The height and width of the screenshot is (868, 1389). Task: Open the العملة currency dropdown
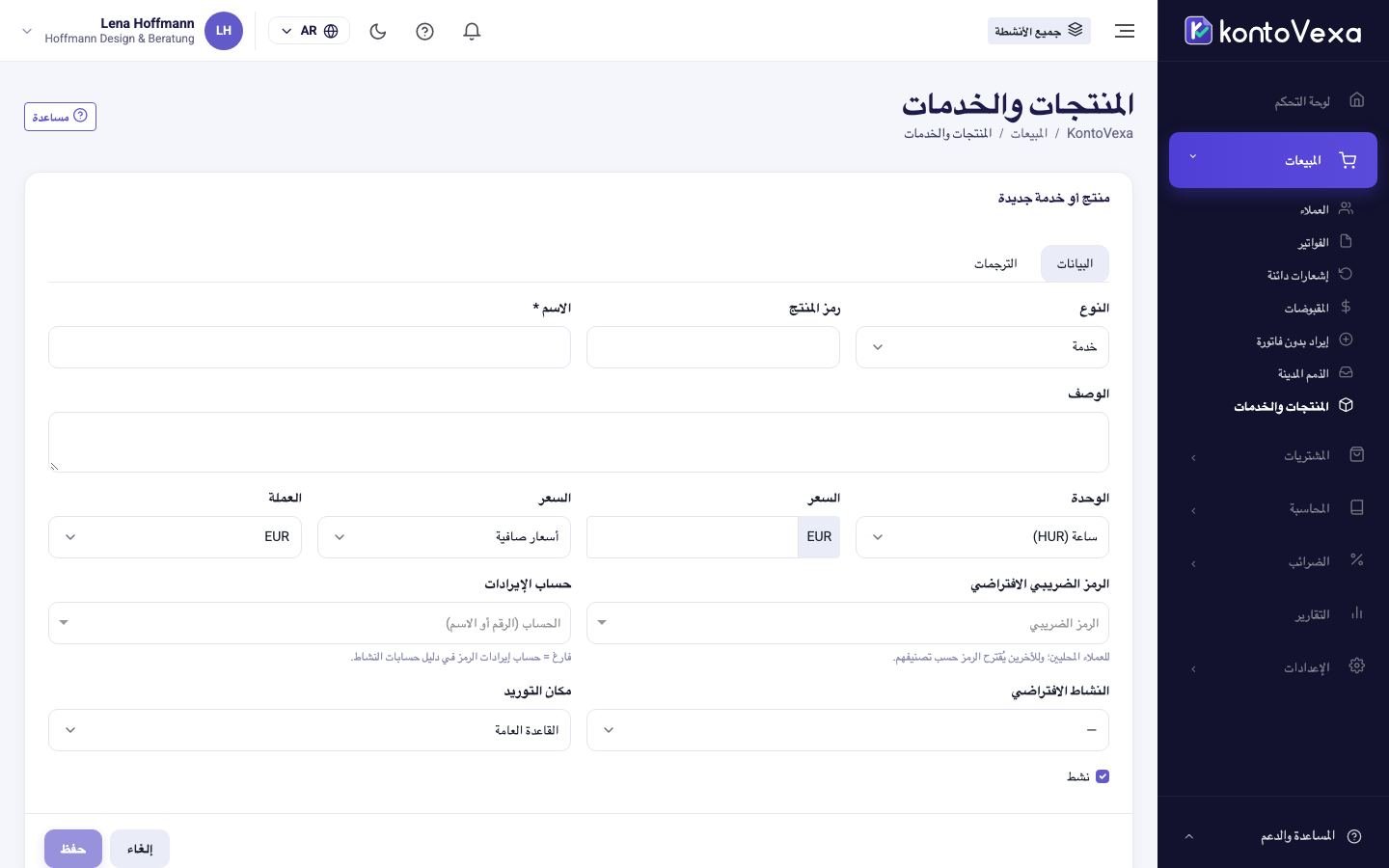pyautogui.click(x=175, y=536)
